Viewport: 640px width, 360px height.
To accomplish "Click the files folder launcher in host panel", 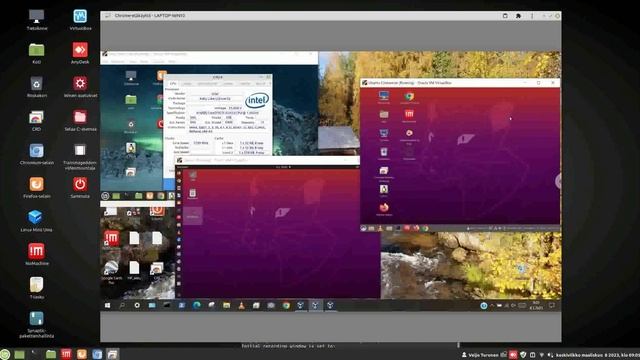I will 51,354.
